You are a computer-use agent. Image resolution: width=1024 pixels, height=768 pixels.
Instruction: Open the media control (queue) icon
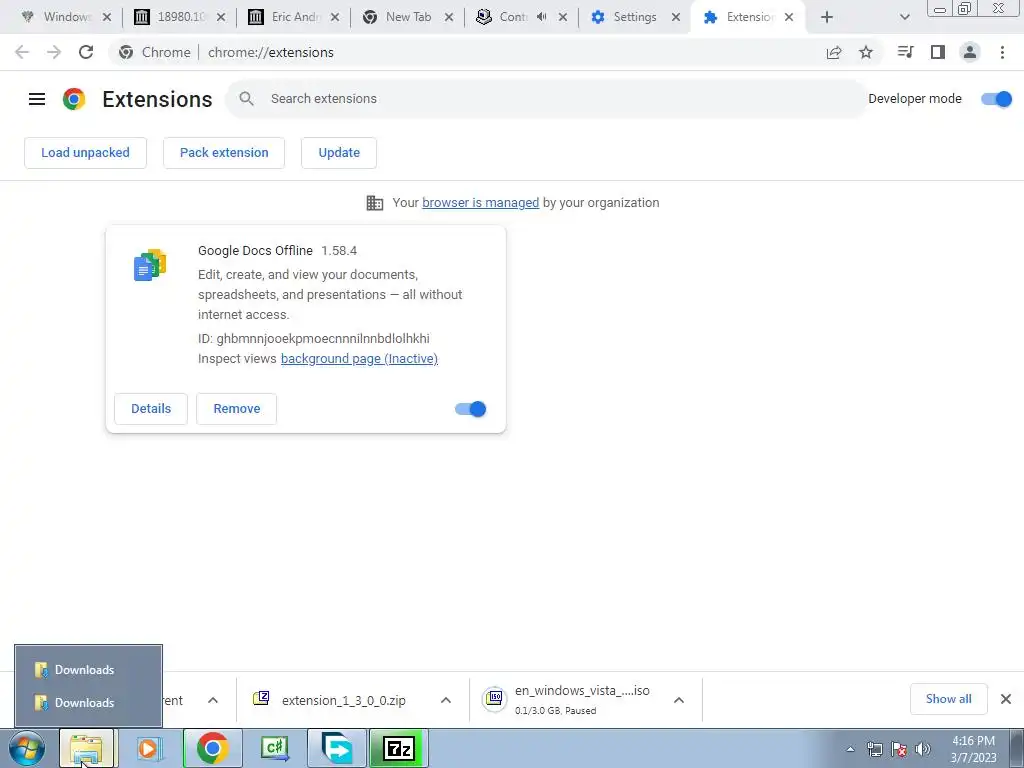(x=905, y=52)
